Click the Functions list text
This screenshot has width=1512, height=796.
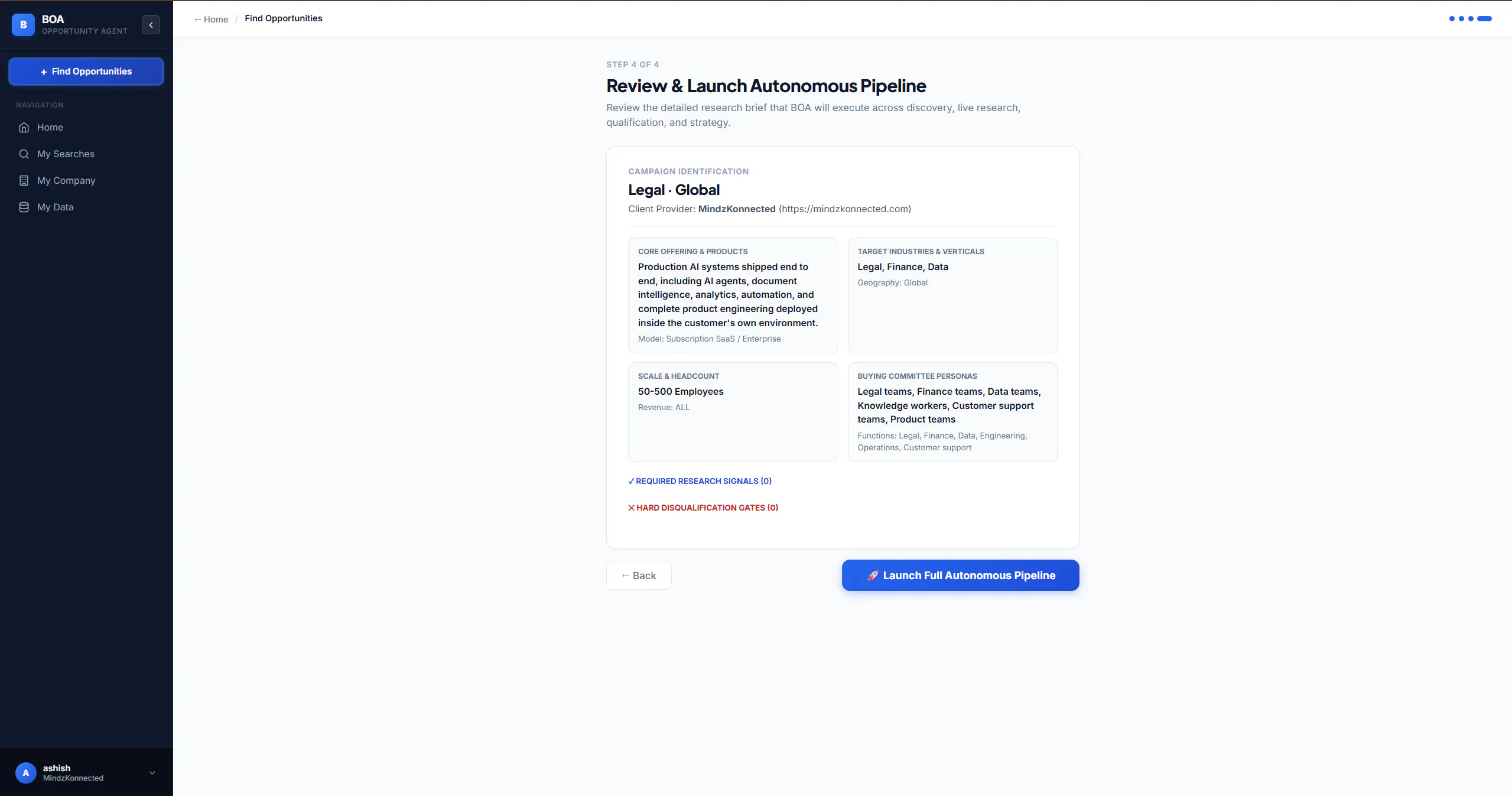[942, 441]
